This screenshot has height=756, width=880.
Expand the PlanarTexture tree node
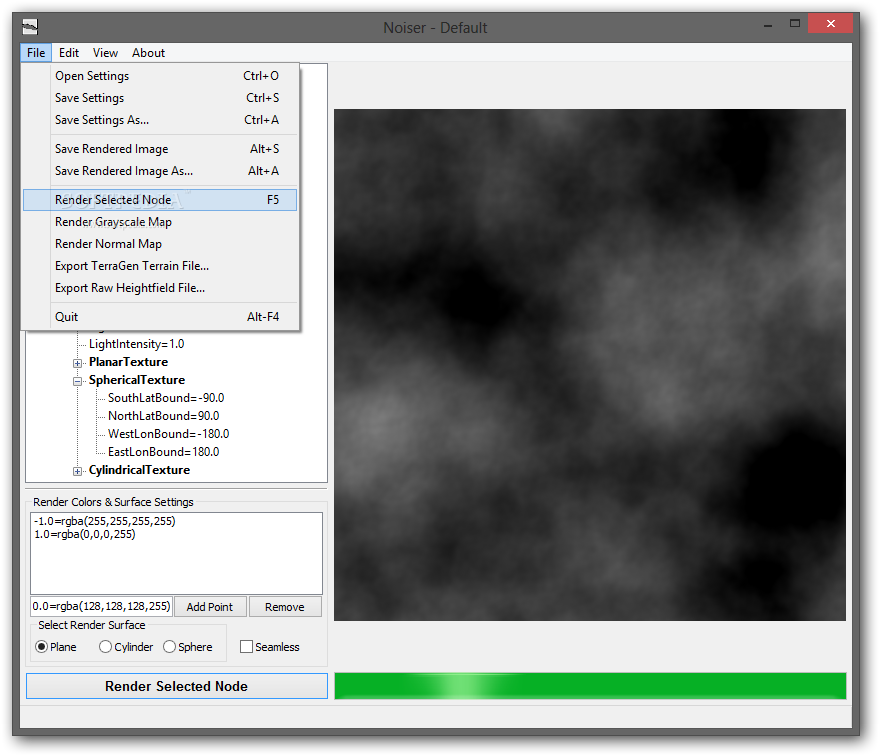(77, 363)
